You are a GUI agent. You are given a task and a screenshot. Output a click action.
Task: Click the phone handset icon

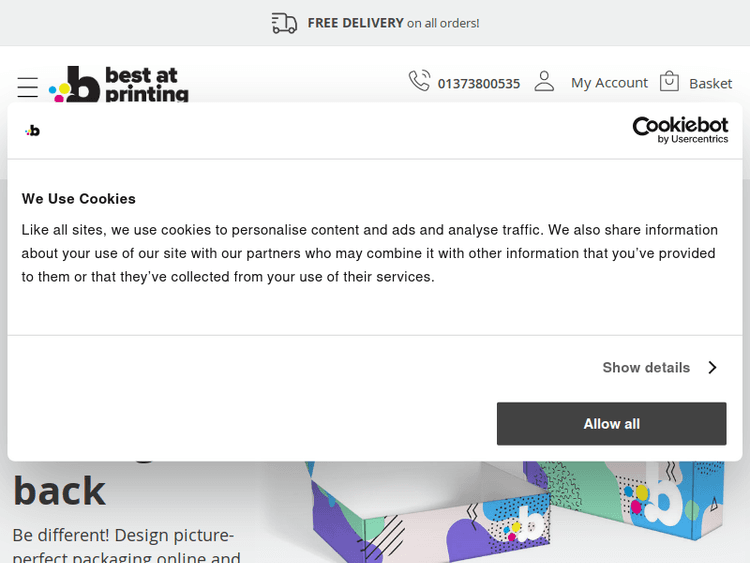(x=419, y=81)
